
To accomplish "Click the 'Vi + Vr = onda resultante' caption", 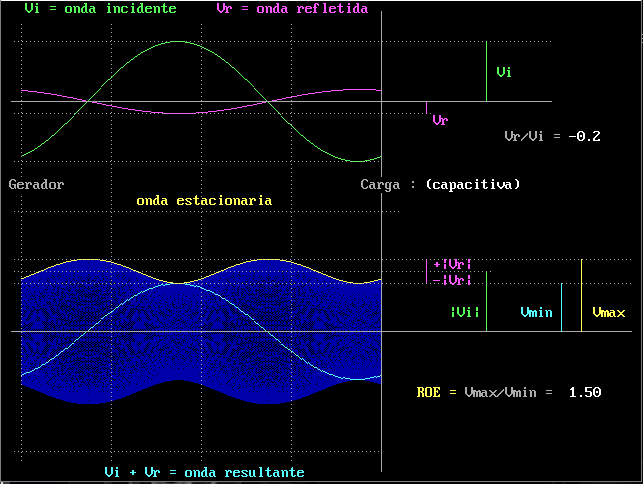I will (204, 473).
